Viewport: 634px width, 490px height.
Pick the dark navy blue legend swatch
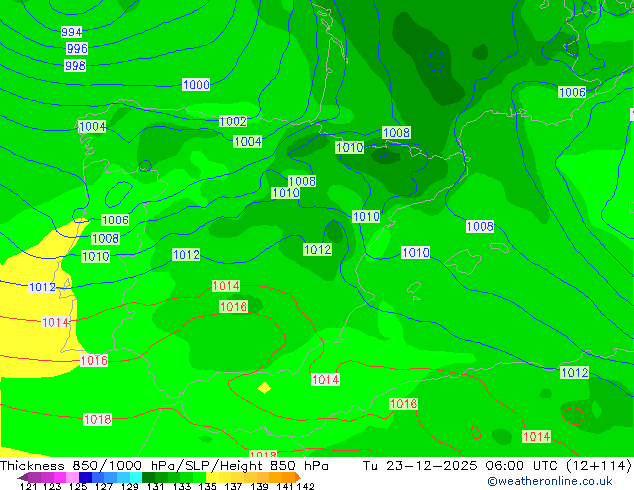point(85,477)
